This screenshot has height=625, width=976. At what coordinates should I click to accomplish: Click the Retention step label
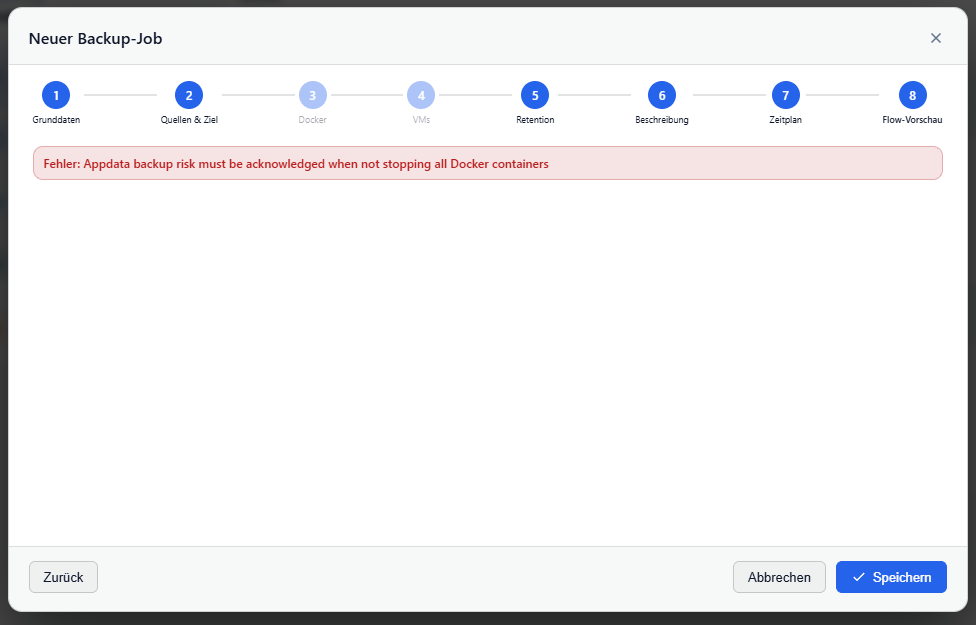tap(535, 120)
